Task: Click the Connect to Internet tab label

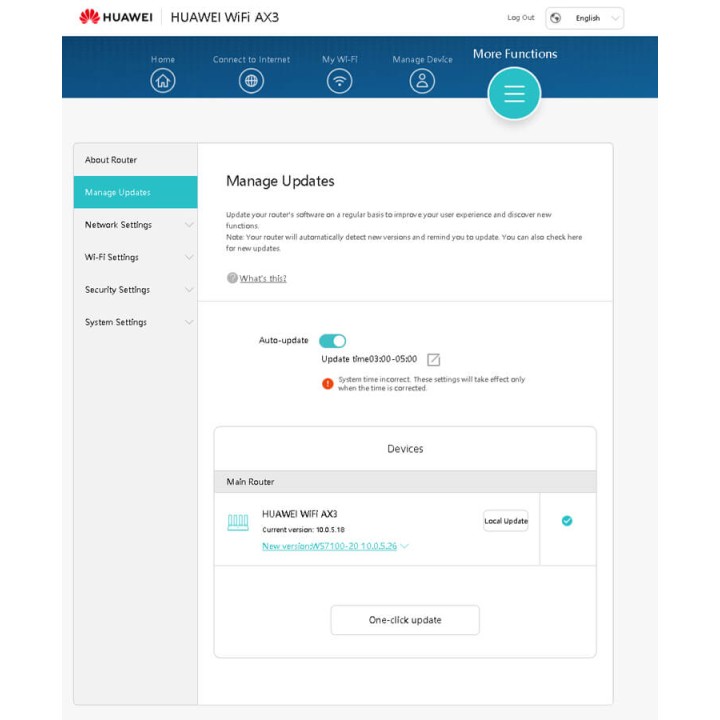Action: (x=251, y=59)
